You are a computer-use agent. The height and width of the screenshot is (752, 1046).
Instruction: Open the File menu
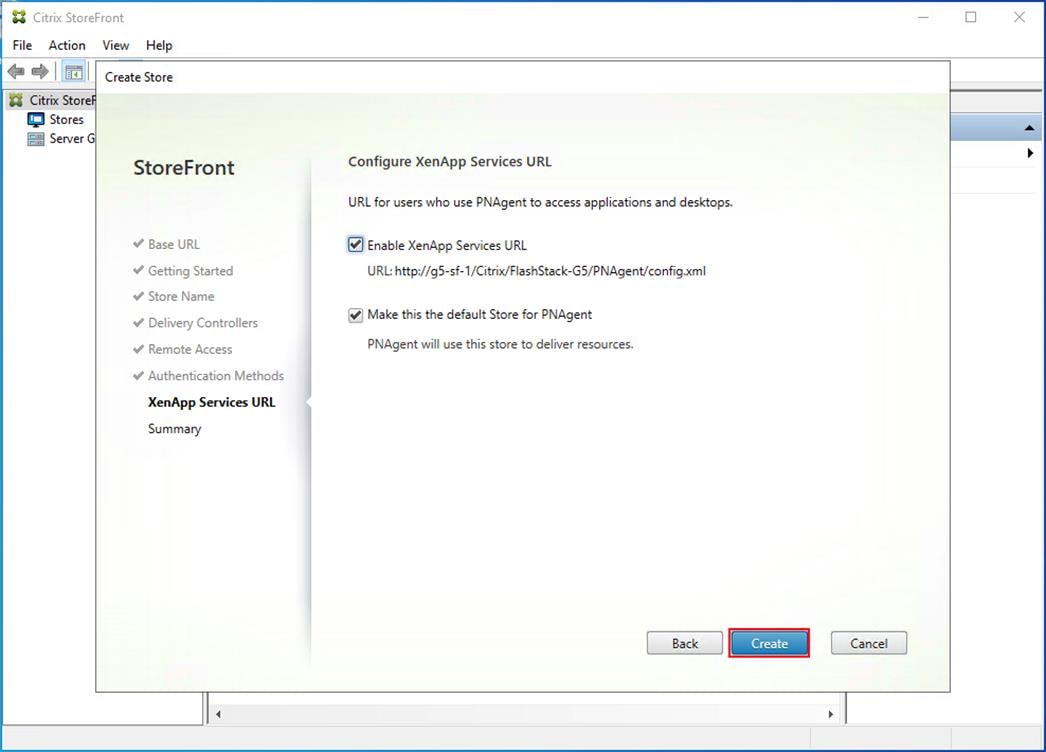[22, 45]
